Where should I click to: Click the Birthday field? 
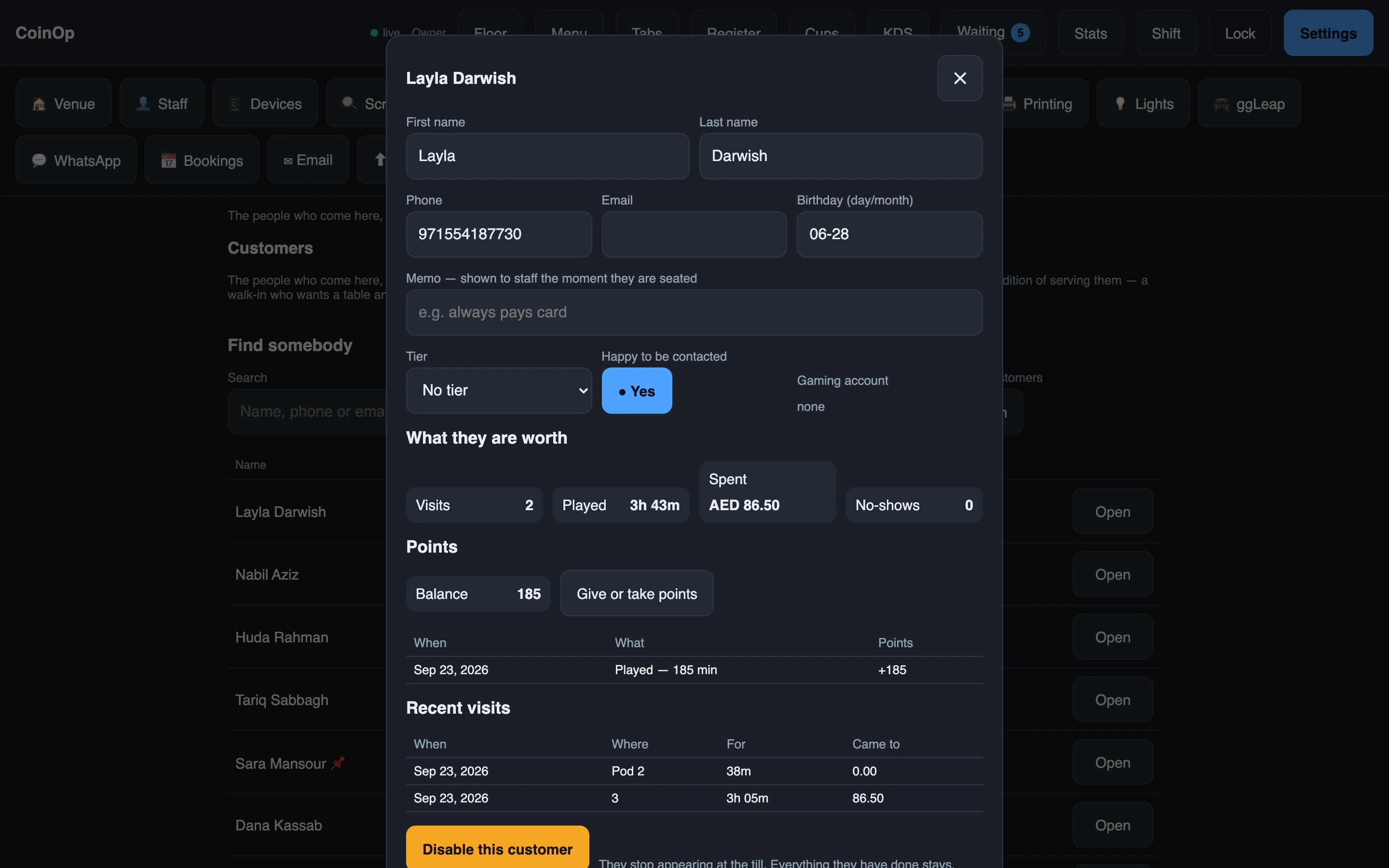pyautogui.click(x=889, y=234)
